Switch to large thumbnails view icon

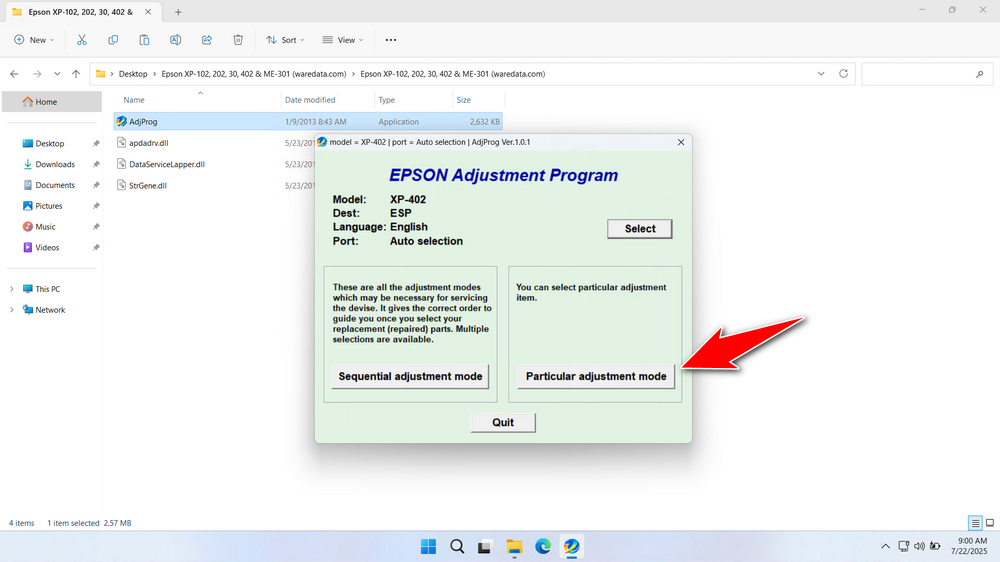tap(990, 523)
